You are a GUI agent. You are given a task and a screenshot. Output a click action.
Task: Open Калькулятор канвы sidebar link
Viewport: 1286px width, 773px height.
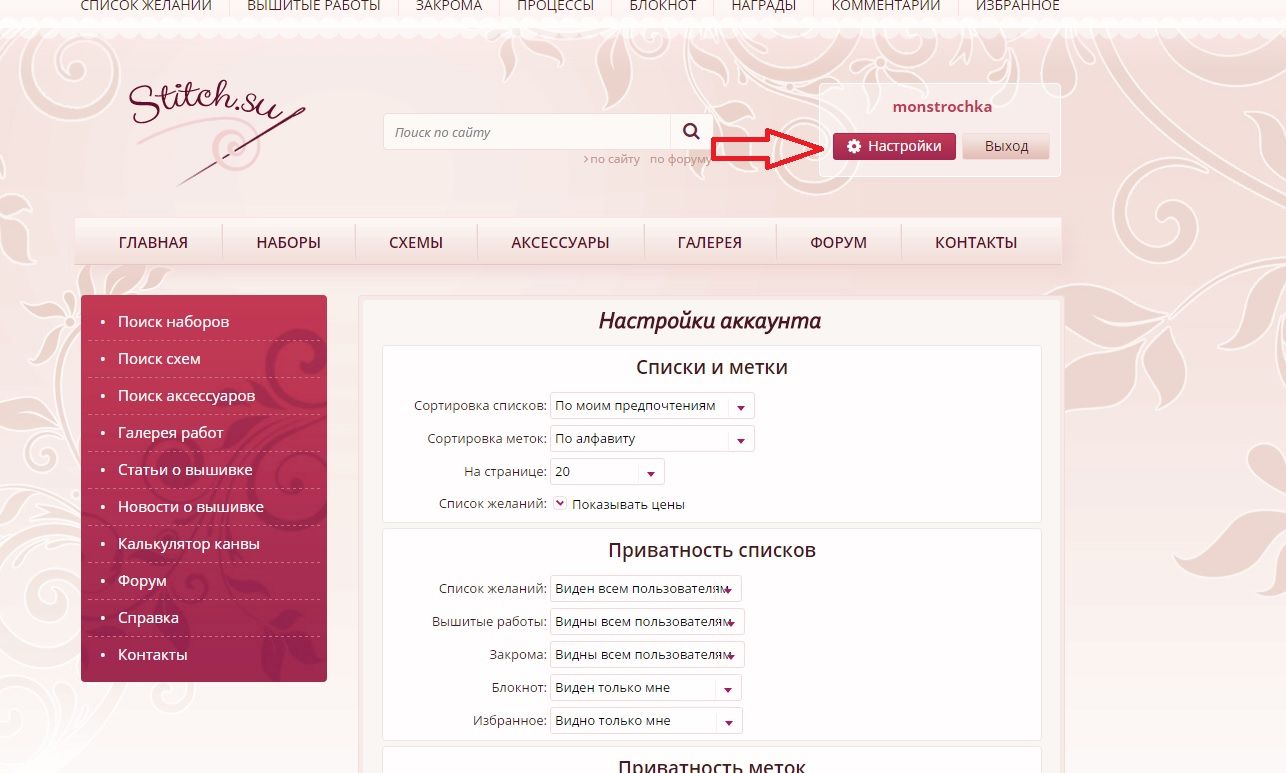(188, 544)
